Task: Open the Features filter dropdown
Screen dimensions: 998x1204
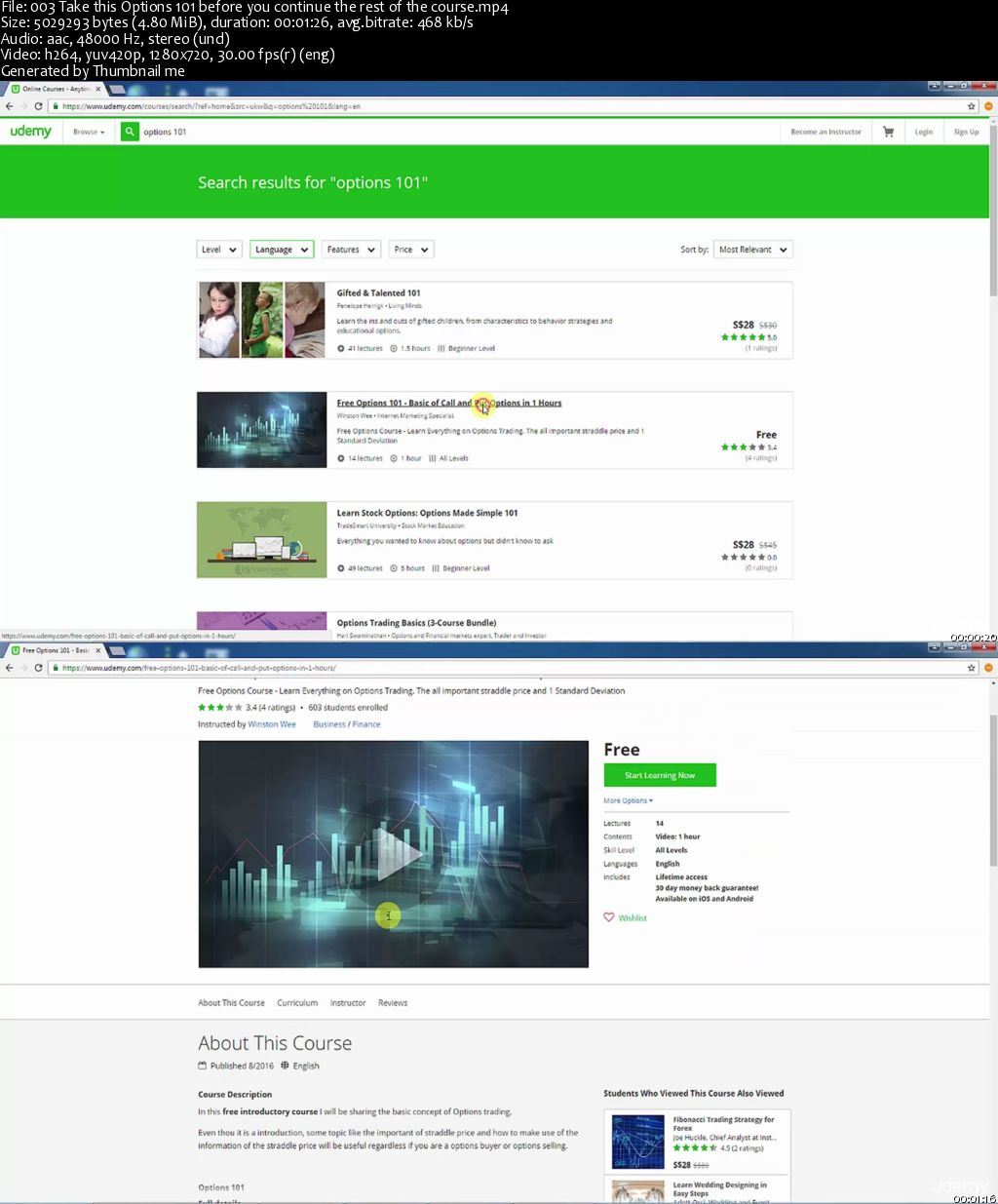Action: point(351,250)
